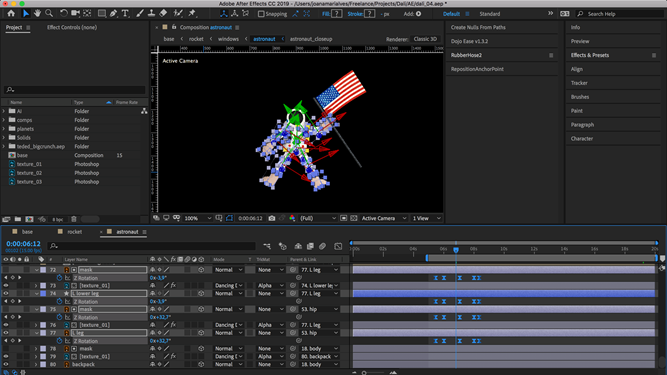Switch to Effect Controls (none) tab
This screenshot has width=667, height=375.
tap(72, 27)
